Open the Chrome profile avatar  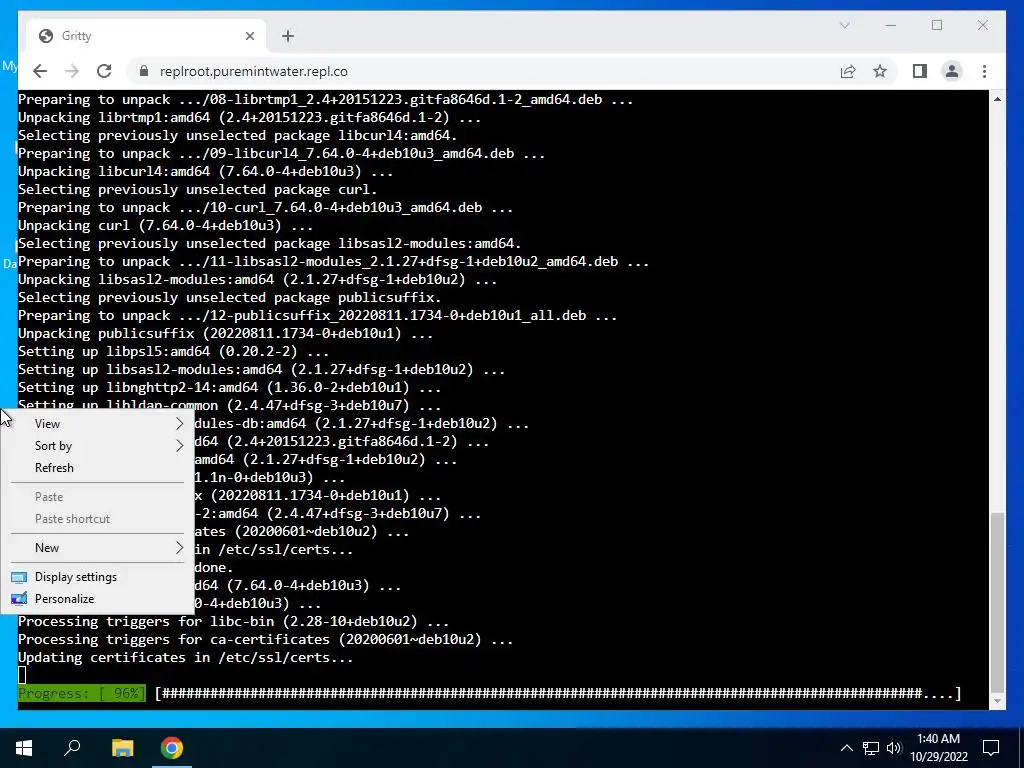click(952, 71)
